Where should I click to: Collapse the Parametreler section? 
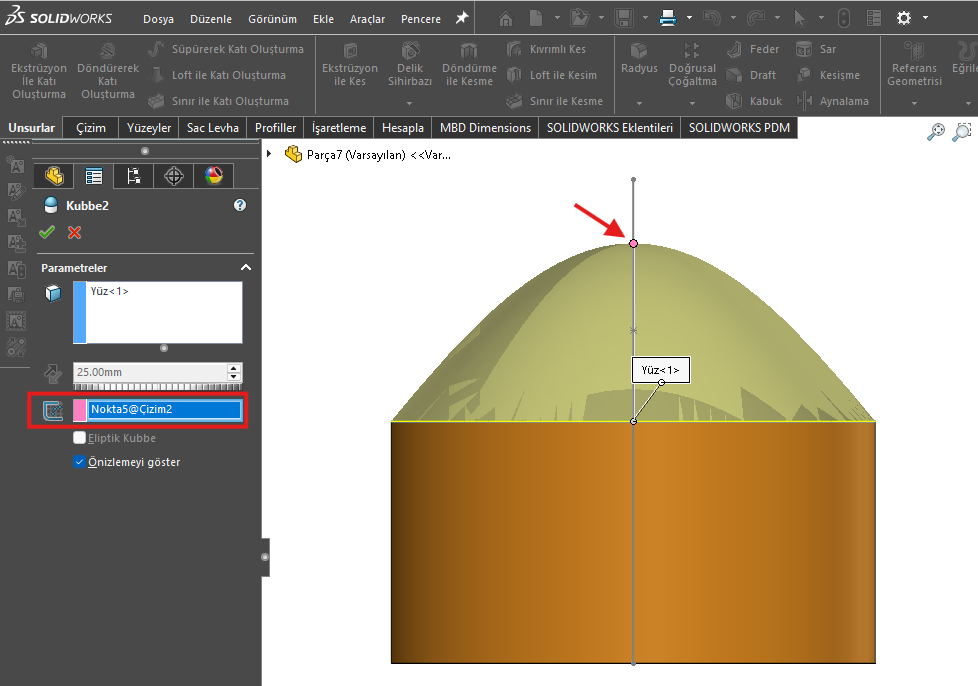coord(246,268)
